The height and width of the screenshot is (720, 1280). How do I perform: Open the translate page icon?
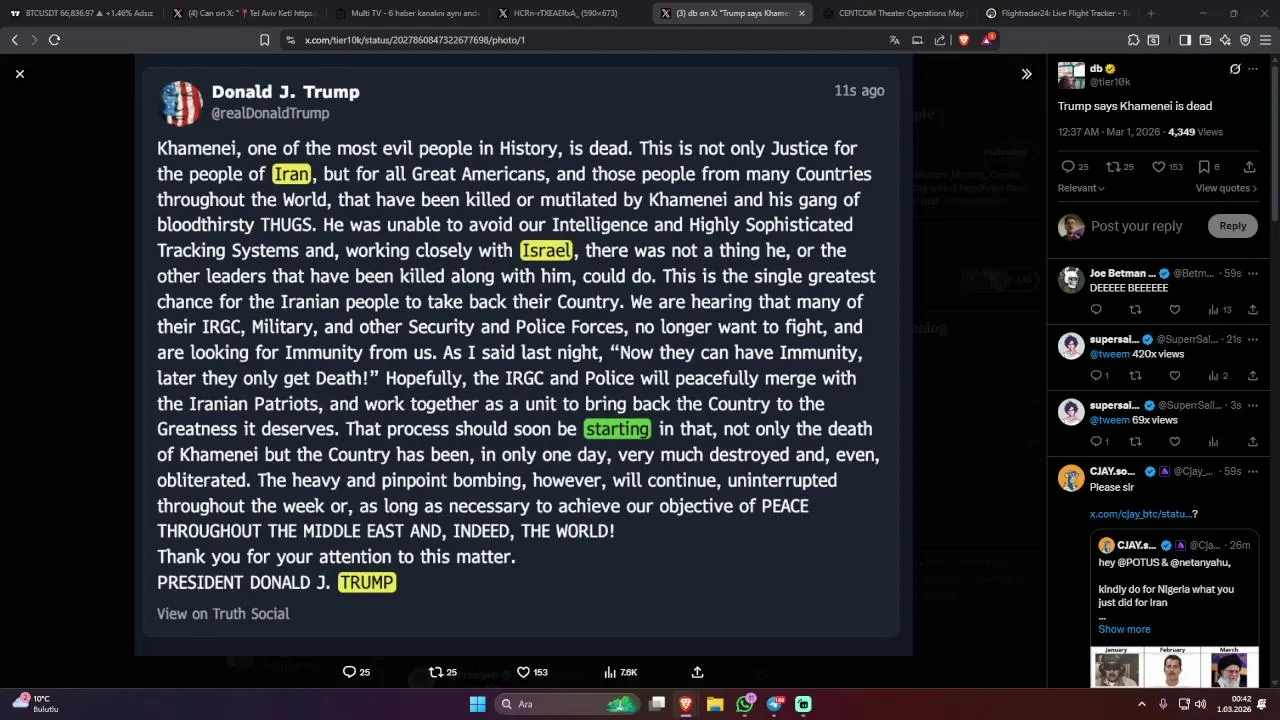[x=894, y=40]
